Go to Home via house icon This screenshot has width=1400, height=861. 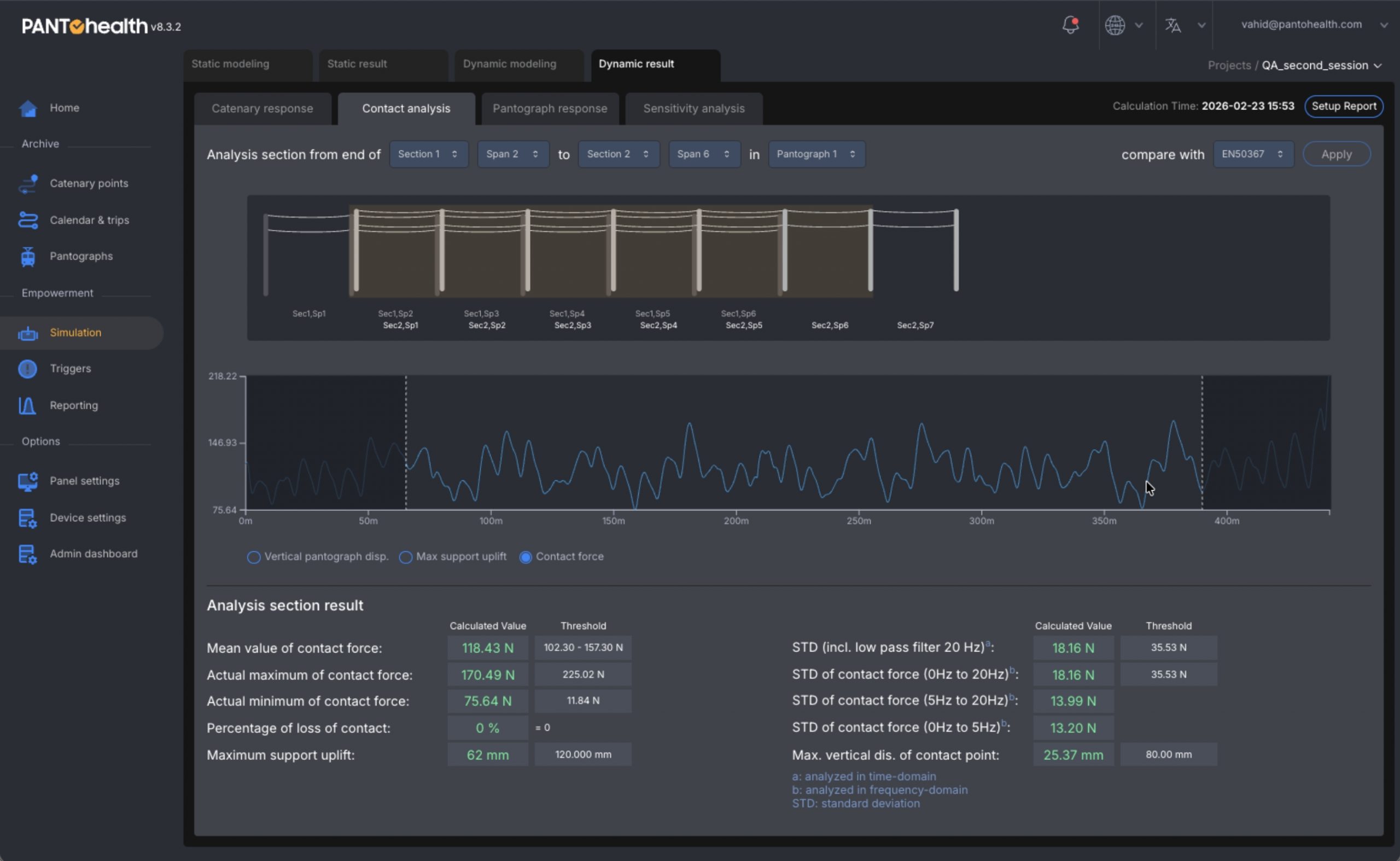point(28,108)
